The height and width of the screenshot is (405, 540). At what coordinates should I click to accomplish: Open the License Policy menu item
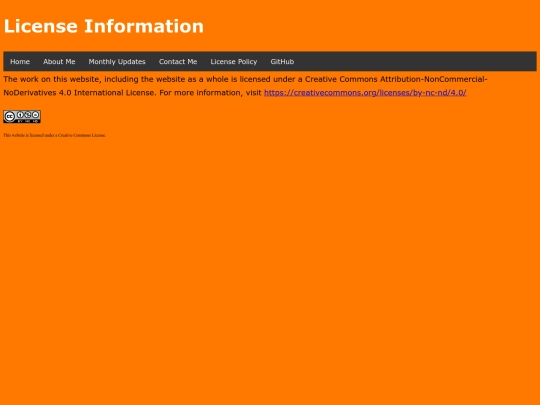click(x=234, y=62)
